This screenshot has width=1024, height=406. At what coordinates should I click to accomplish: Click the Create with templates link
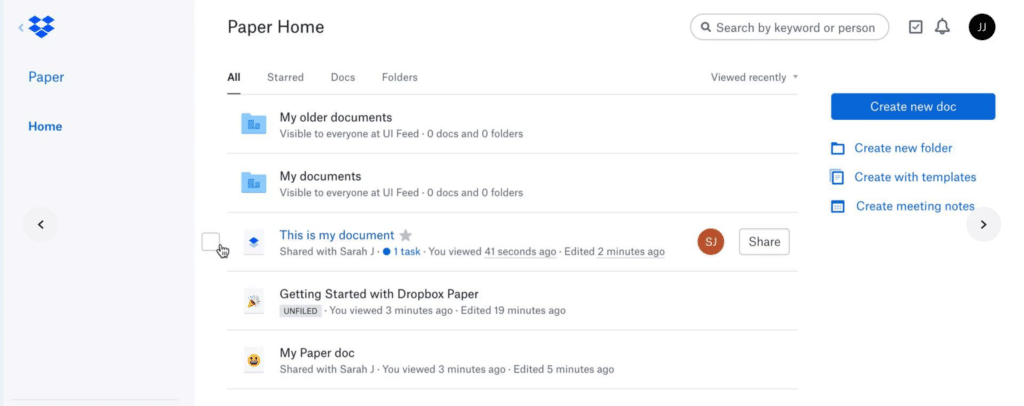tap(916, 177)
